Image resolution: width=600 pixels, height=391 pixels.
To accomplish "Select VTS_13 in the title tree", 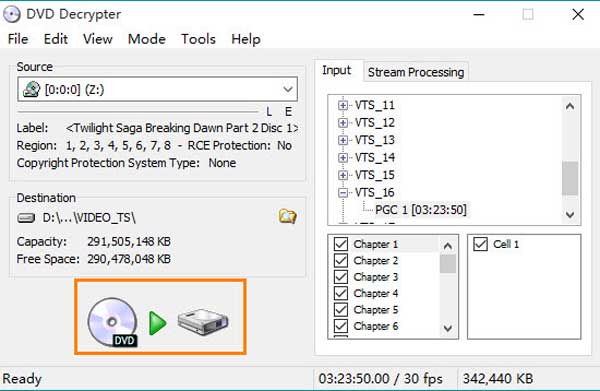I will (375, 140).
